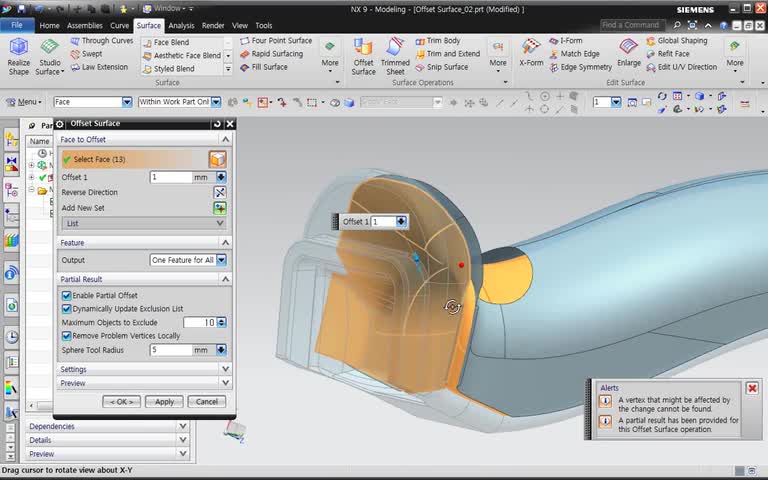The height and width of the screenshot is (480, 768).
Task: Disable Remove Problem Vertices Locally
Action: pyautogui.click(x=67, y=336)
